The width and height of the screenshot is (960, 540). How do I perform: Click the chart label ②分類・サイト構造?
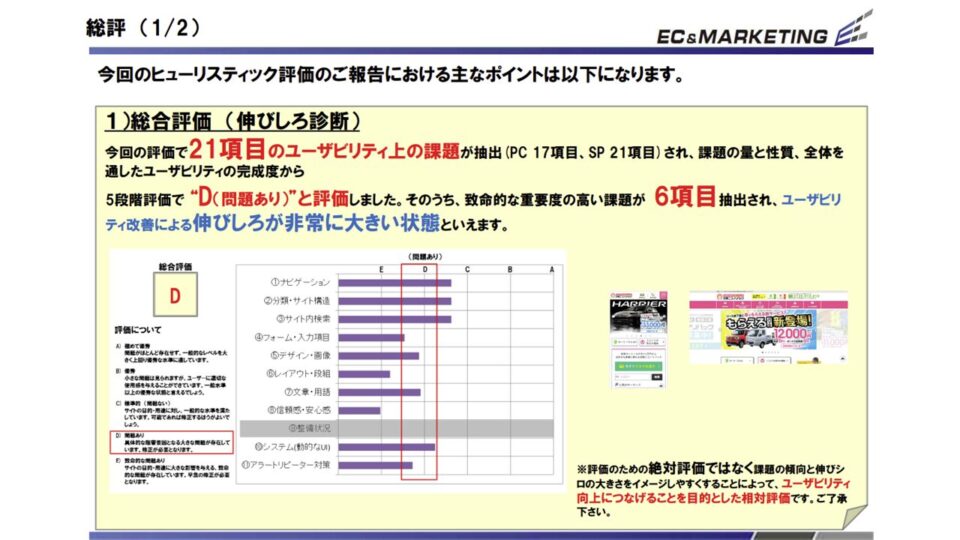(297, 301)
